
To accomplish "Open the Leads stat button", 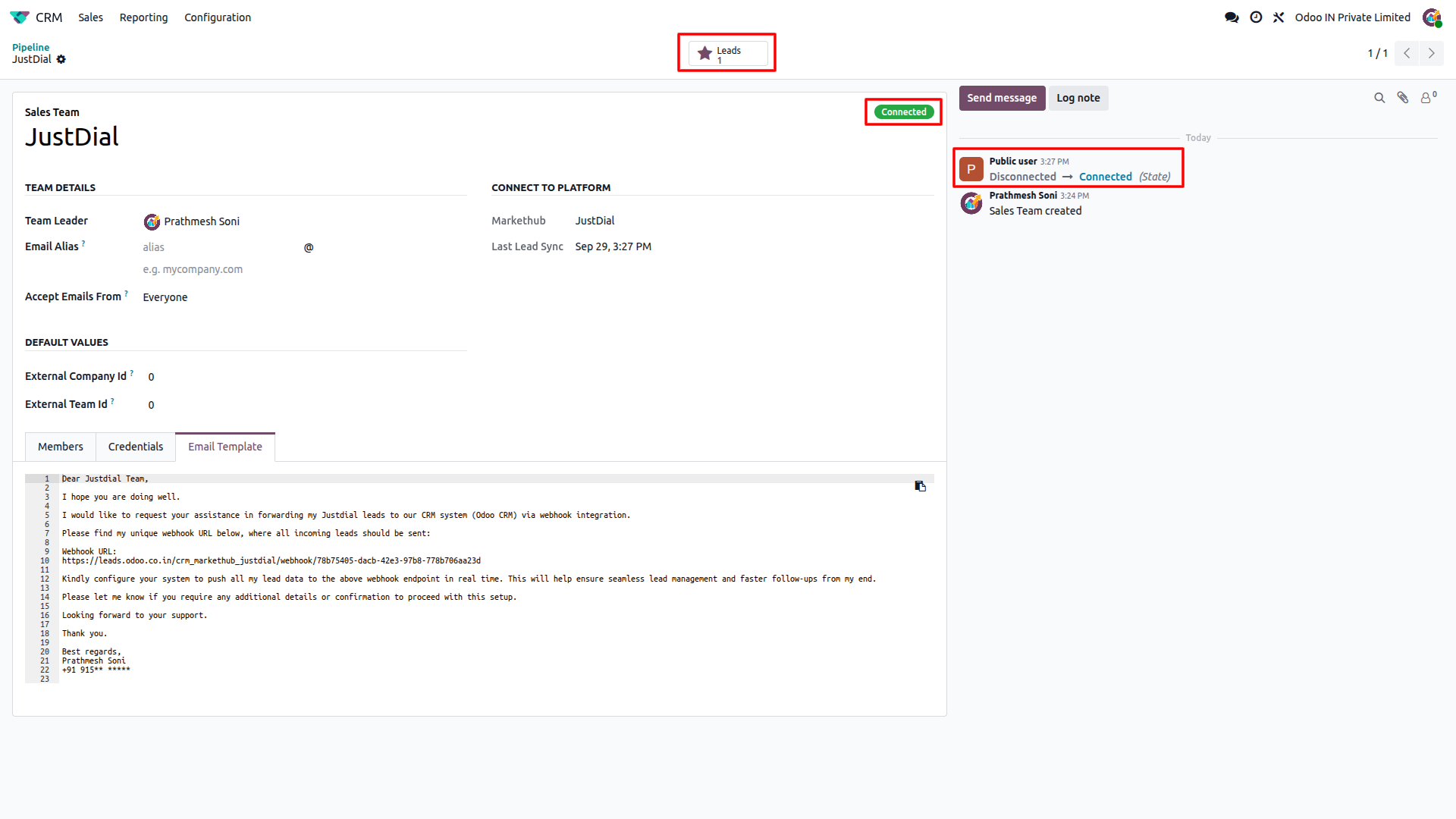I will point(727,53).
